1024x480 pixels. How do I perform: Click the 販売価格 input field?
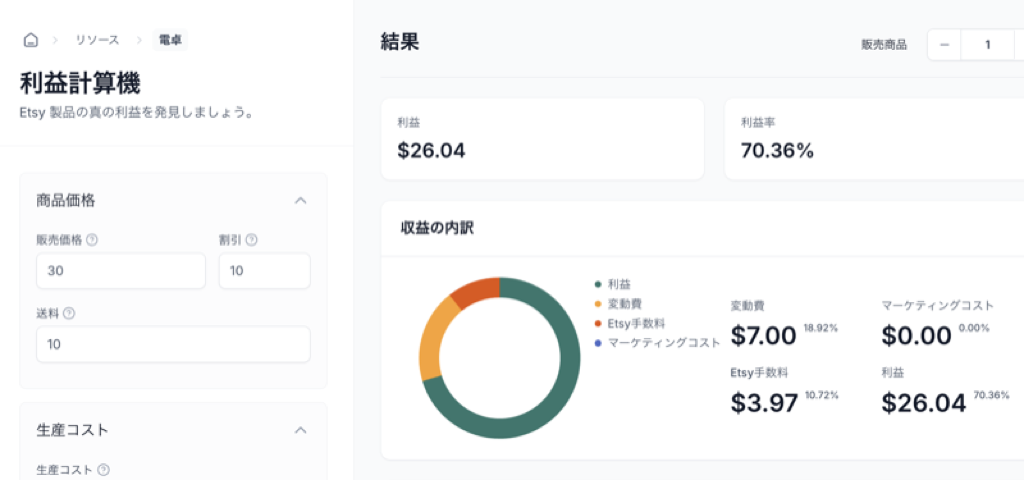point(120,271)
